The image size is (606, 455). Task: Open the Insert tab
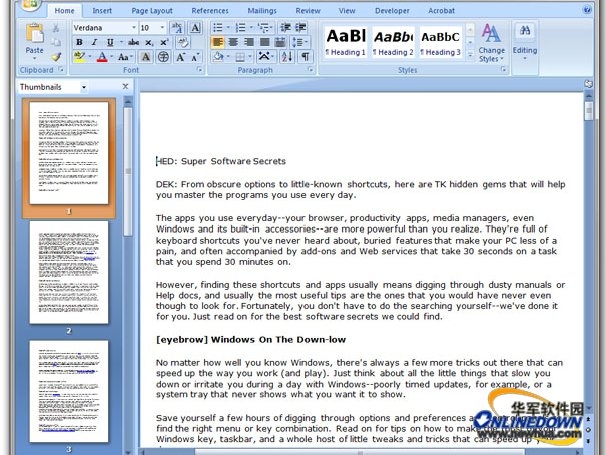102,11
